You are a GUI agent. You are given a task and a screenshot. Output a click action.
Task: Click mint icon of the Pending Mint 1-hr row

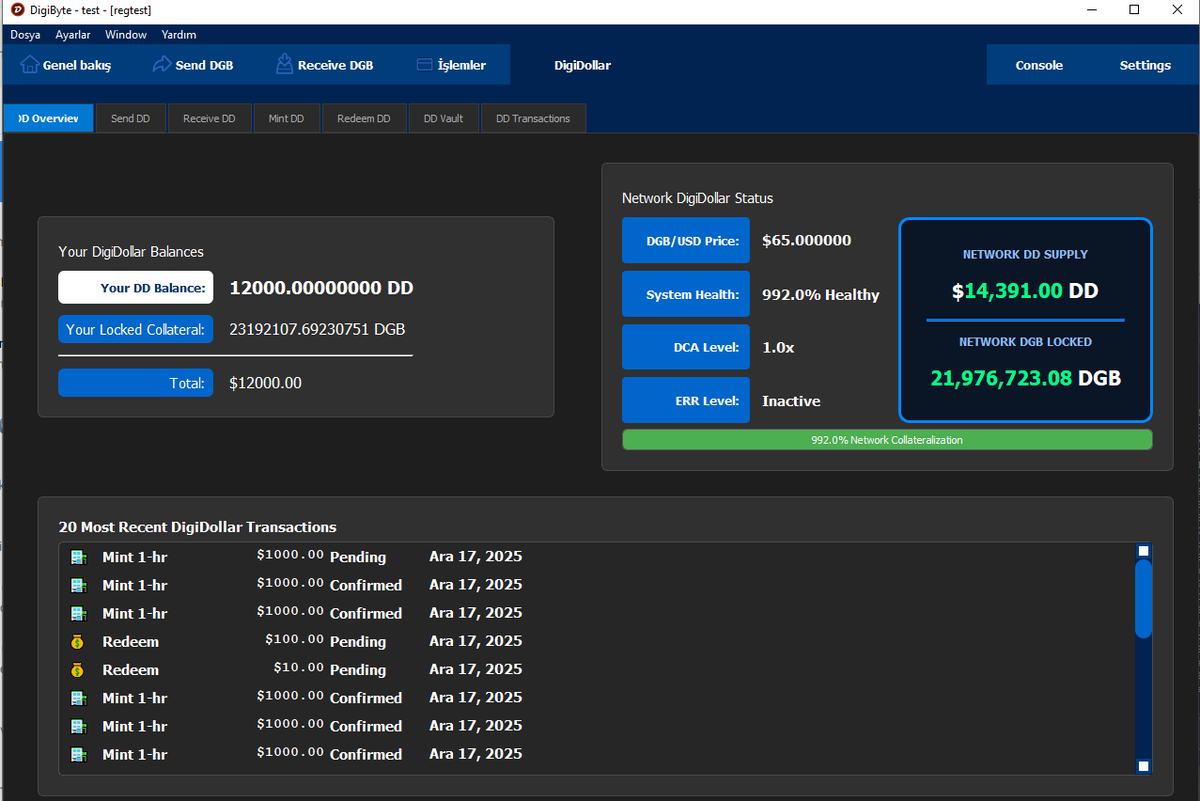[78, 557]
